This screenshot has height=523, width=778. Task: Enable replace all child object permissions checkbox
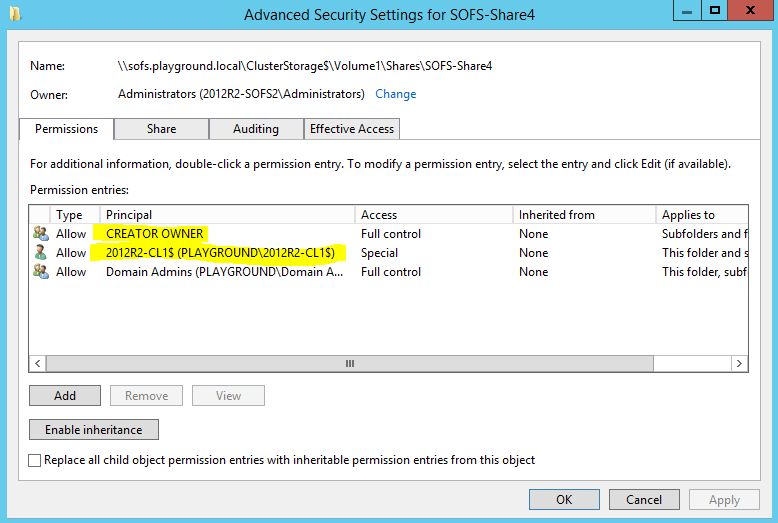pyautogui.click(x=36, y=461)
